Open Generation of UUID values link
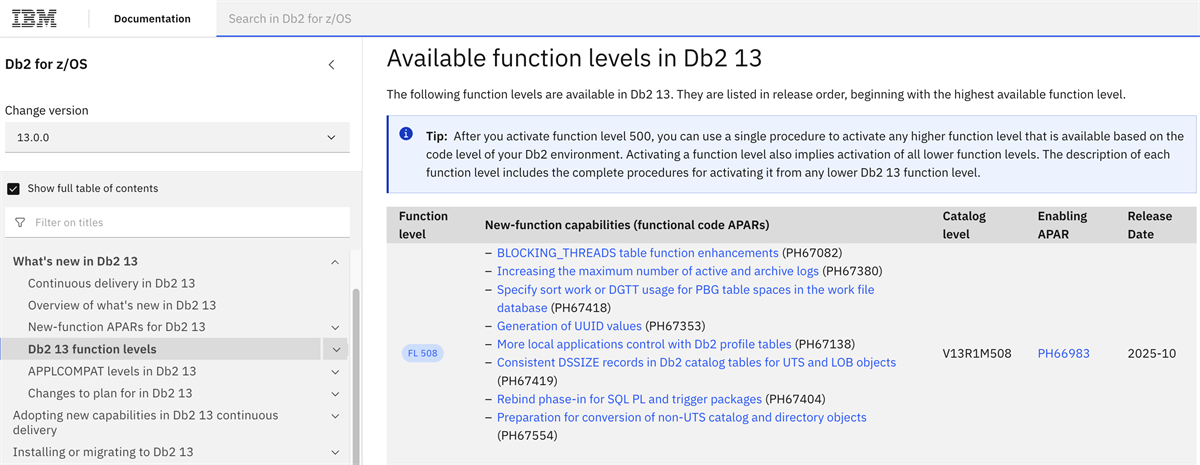1200x465 pixels. click(x=570, y=326)
